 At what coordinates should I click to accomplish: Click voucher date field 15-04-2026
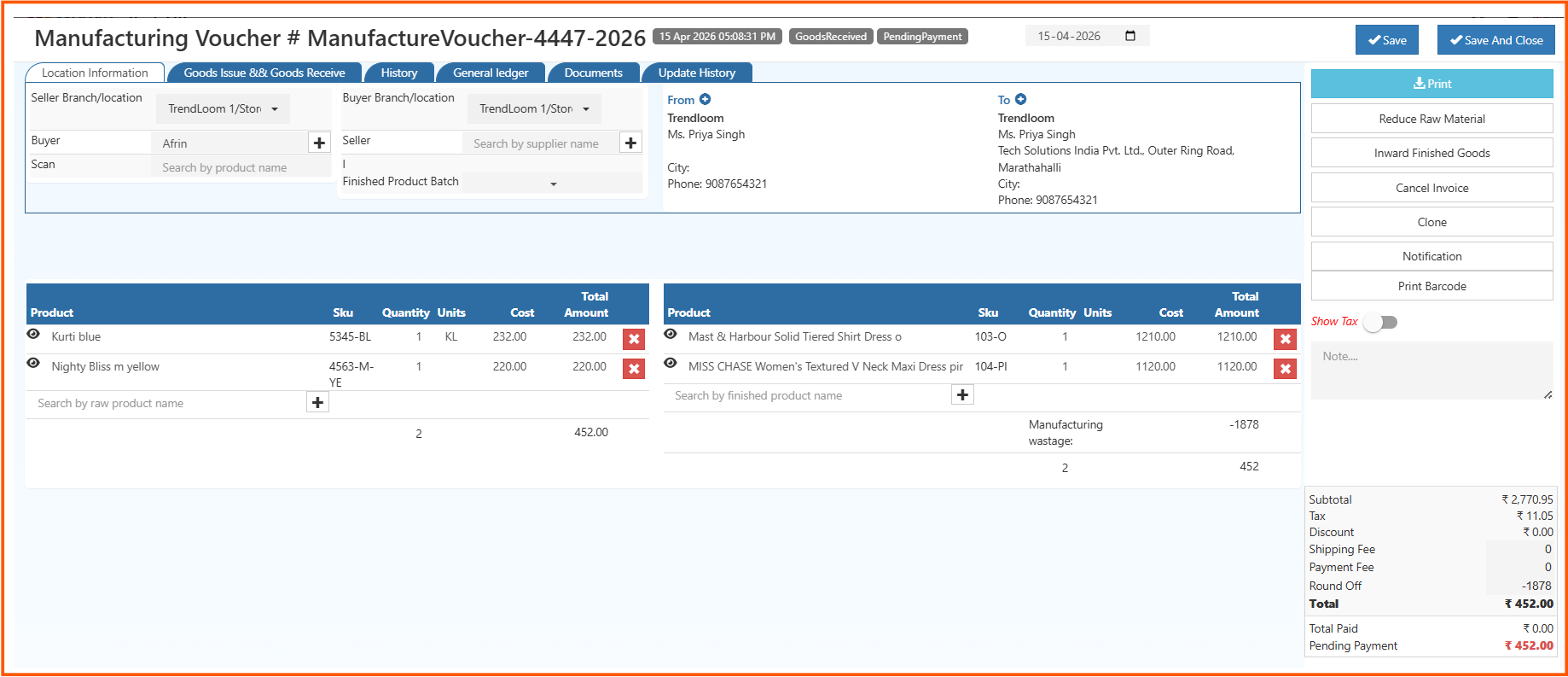pyautogui.click(x=1087, y=36)
